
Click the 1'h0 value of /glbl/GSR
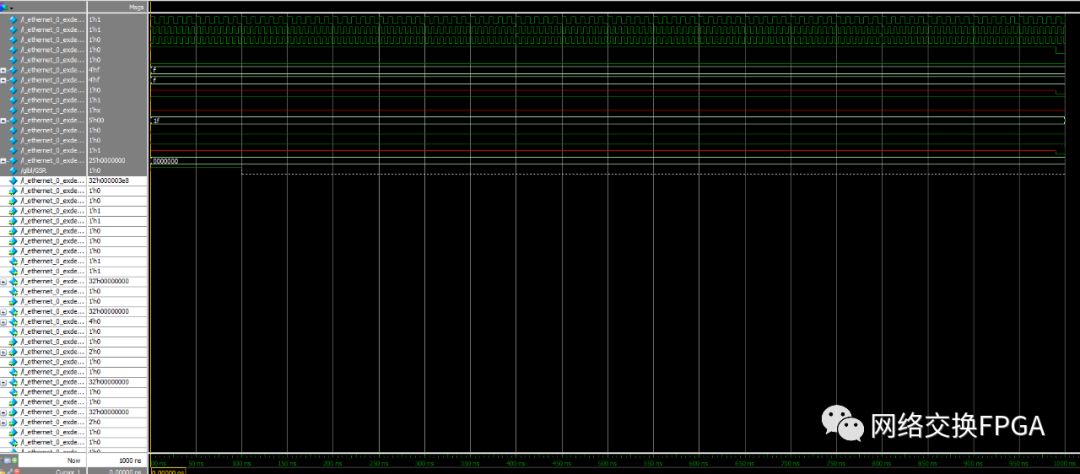click(x=94, y=170)
